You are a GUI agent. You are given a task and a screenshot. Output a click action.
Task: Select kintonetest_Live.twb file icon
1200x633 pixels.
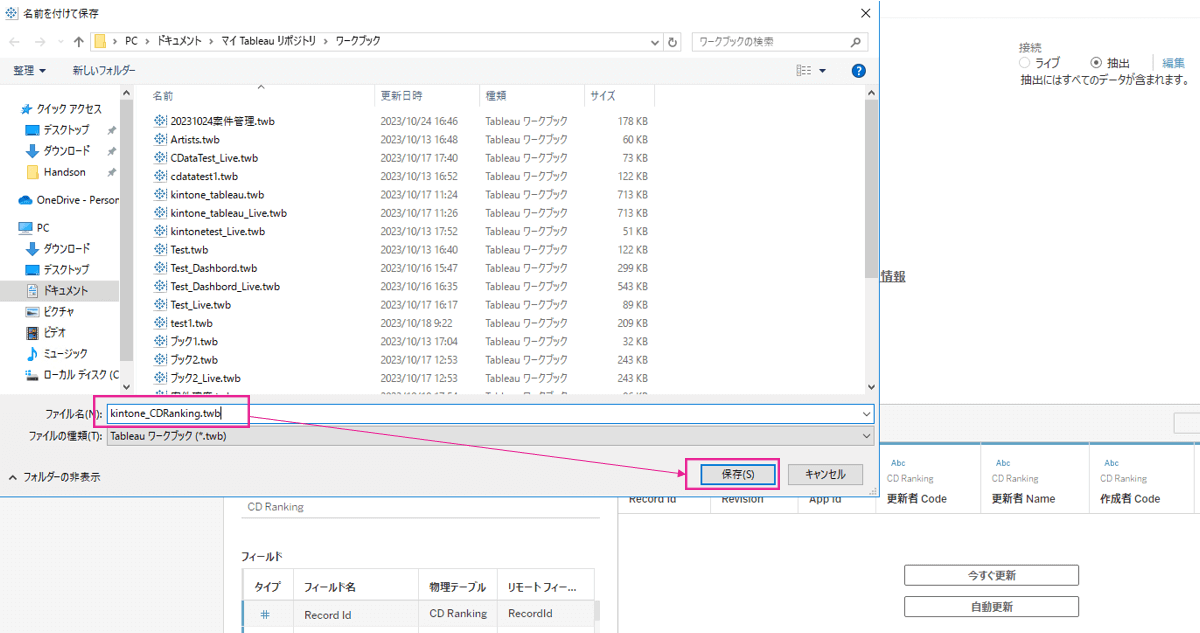coord(161,231)
